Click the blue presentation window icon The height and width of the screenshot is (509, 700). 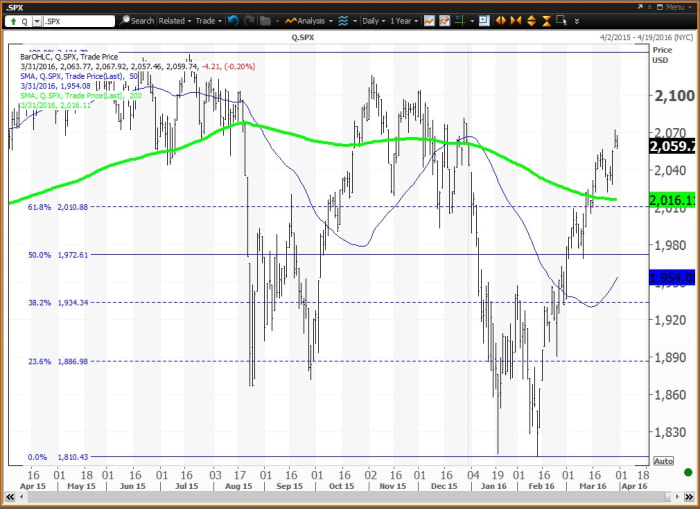tap(484, 21)
